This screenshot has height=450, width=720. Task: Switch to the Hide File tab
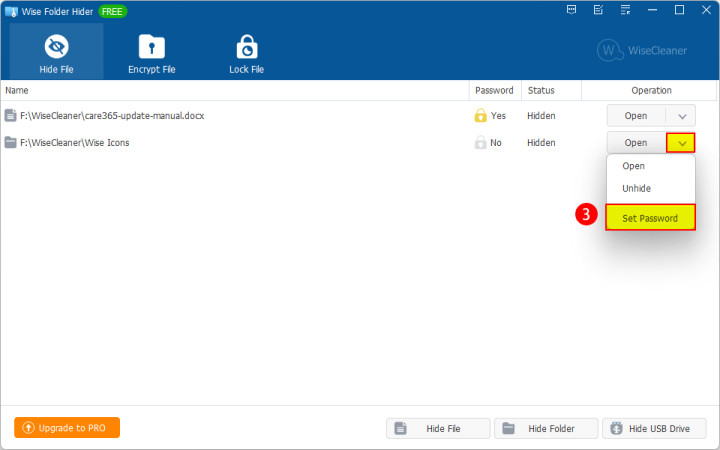(x=56, y=52)
